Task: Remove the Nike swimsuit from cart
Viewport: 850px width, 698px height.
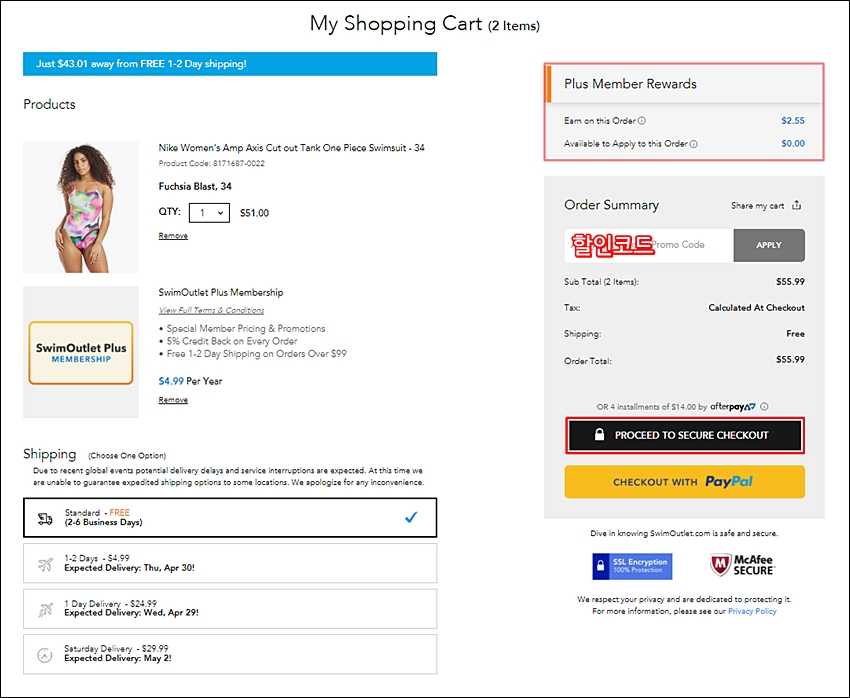Action: pos(173,236)
